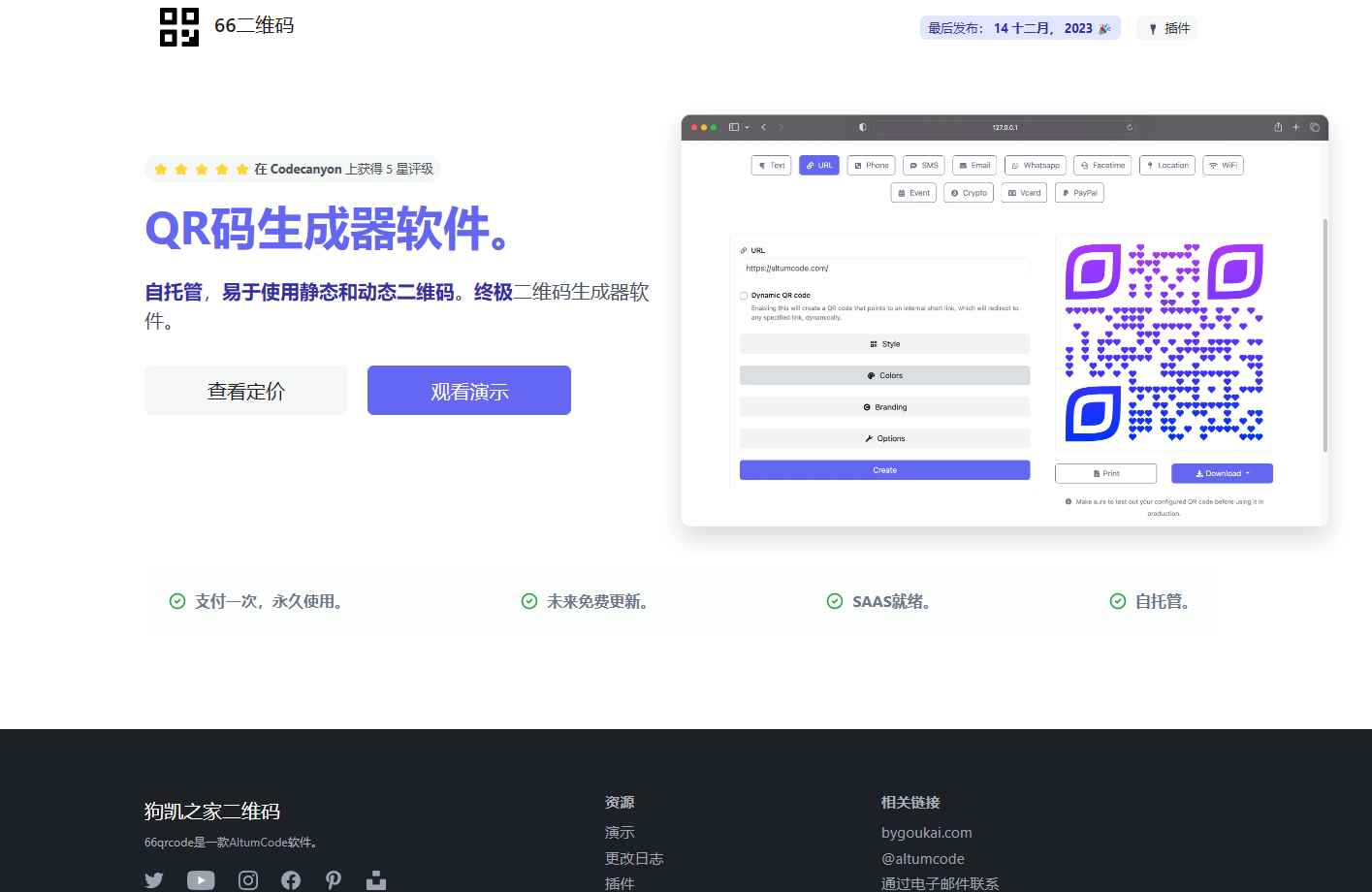Select the WiFi QR type tab
This screenshot has width=1372, height=892.
[1223, 166]
